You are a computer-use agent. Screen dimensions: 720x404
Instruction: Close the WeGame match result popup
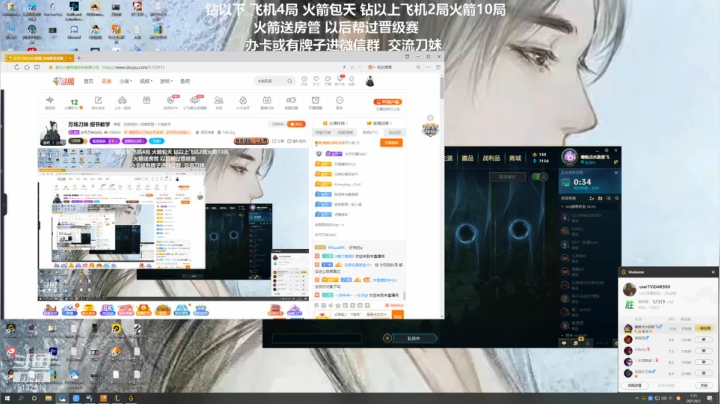pos(713,272)
